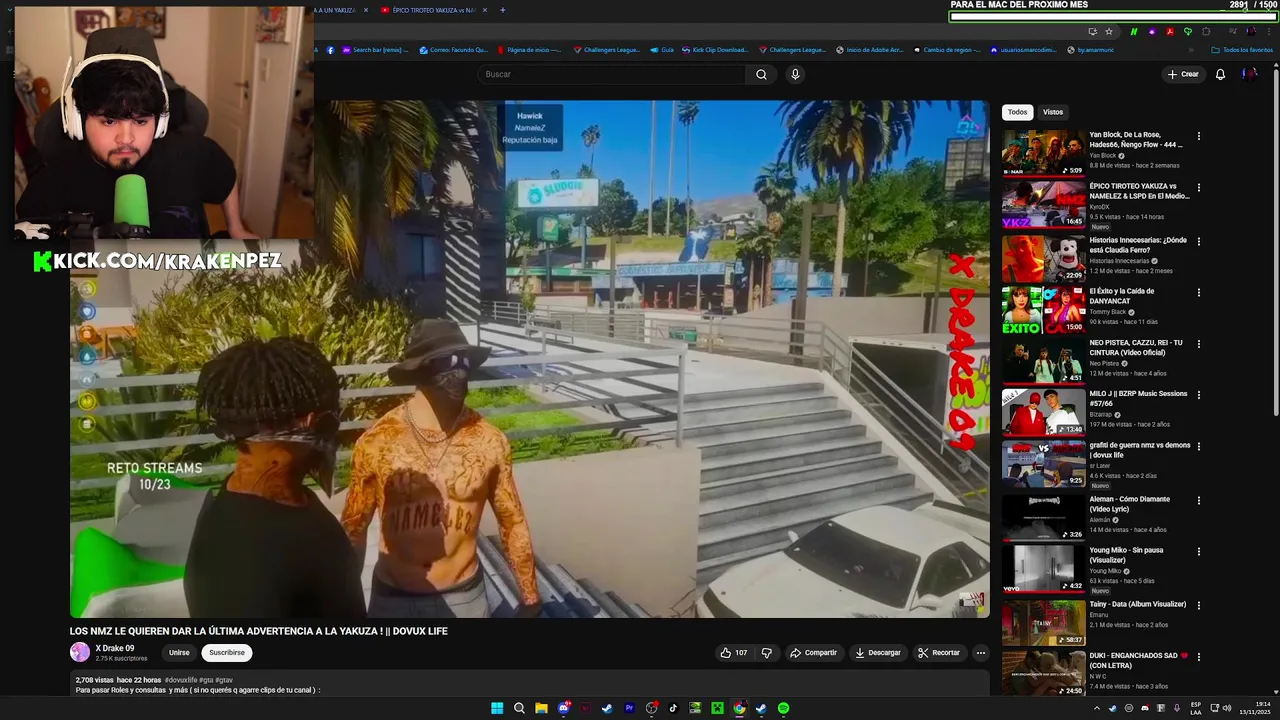Bookmark this page with star icon
Image resolution: width=1280 pixels, height=720 pixels.
[x=1109, y=31]
